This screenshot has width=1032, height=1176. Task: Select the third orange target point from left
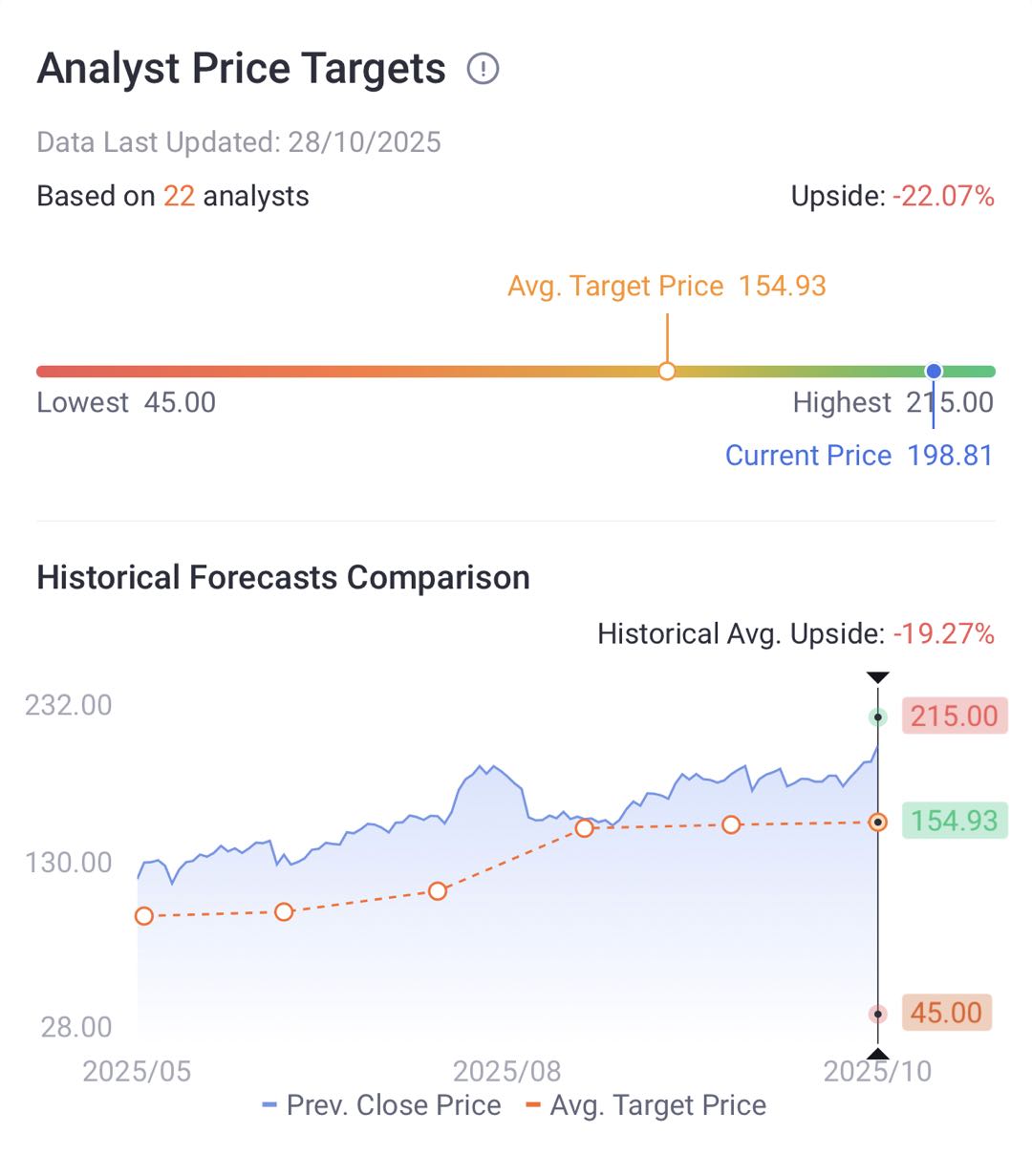click(x=438, y=891)
